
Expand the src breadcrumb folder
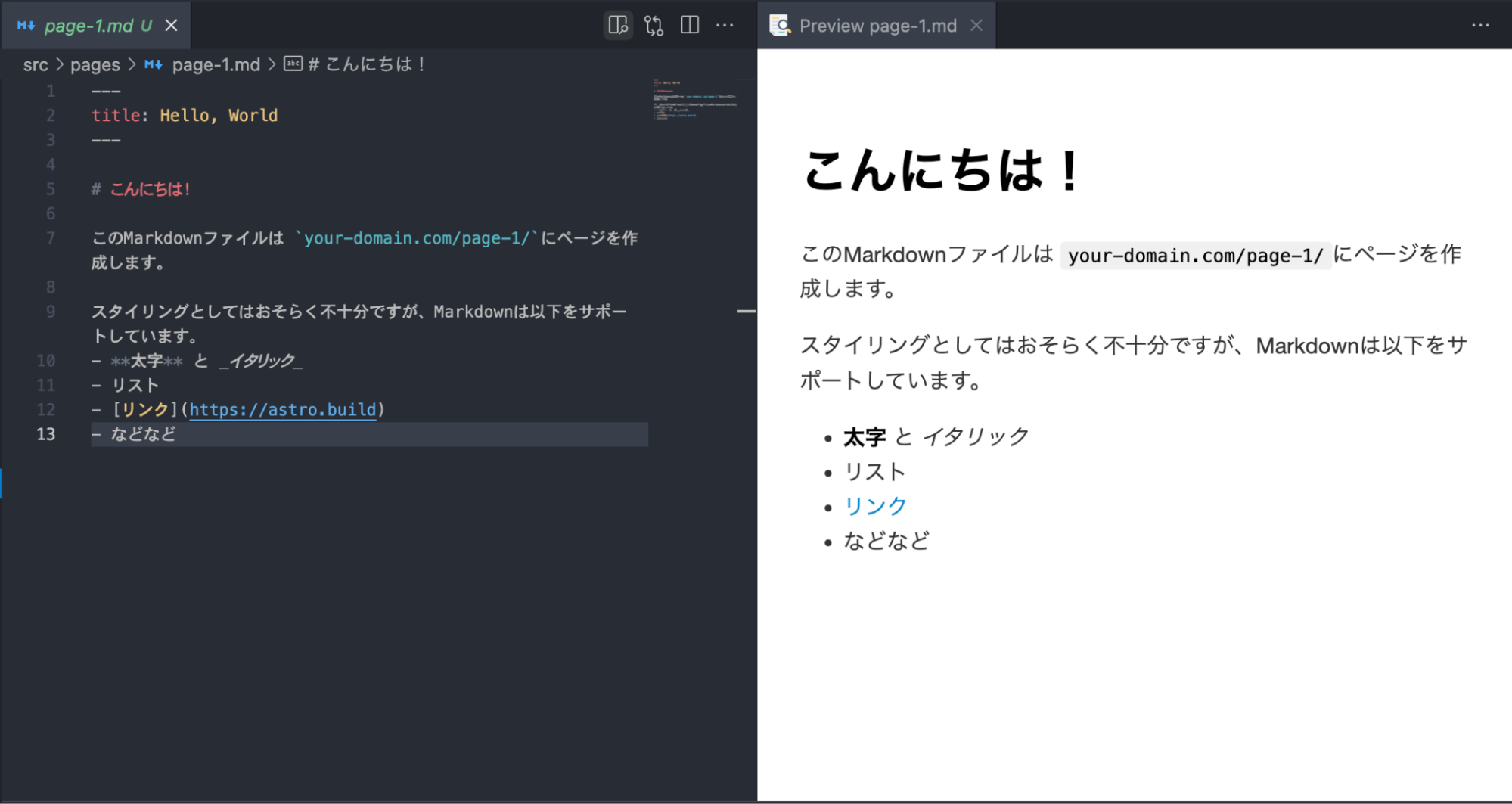coord(36,65)
